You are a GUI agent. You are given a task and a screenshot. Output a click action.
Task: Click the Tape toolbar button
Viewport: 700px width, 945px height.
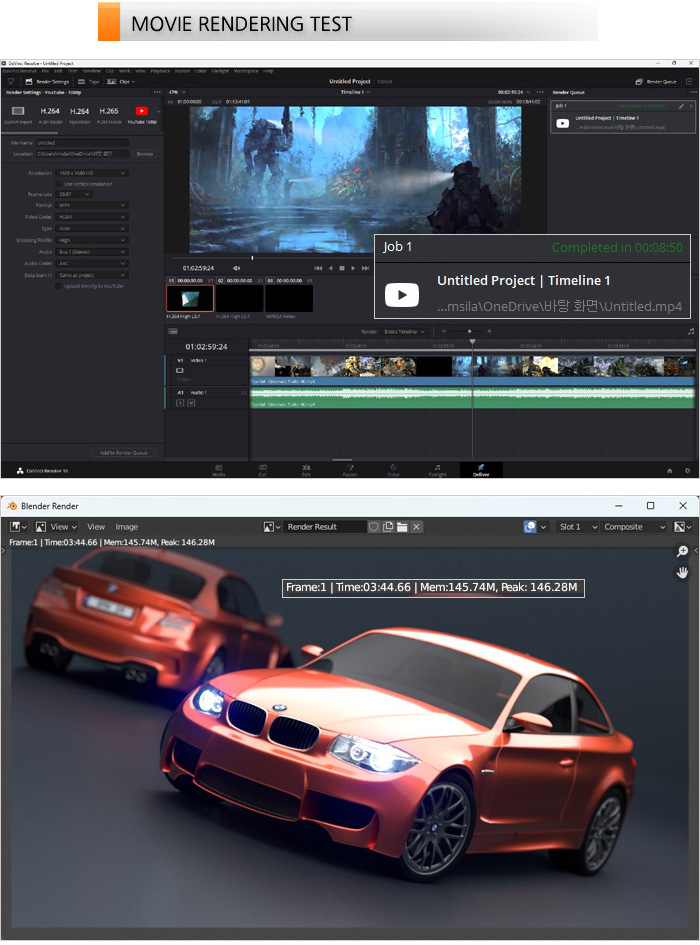point(89,81)
